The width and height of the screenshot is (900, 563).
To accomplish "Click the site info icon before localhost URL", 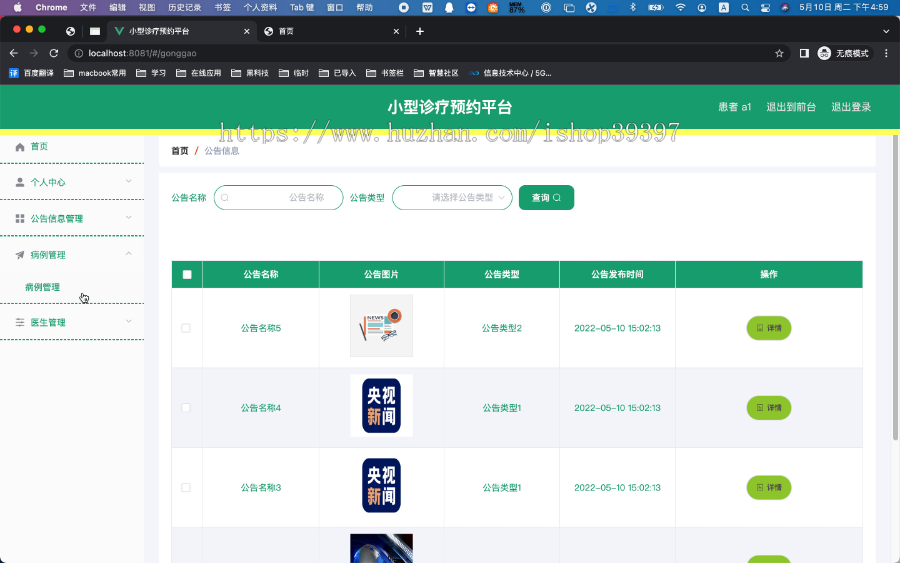I will pos(79,53).
